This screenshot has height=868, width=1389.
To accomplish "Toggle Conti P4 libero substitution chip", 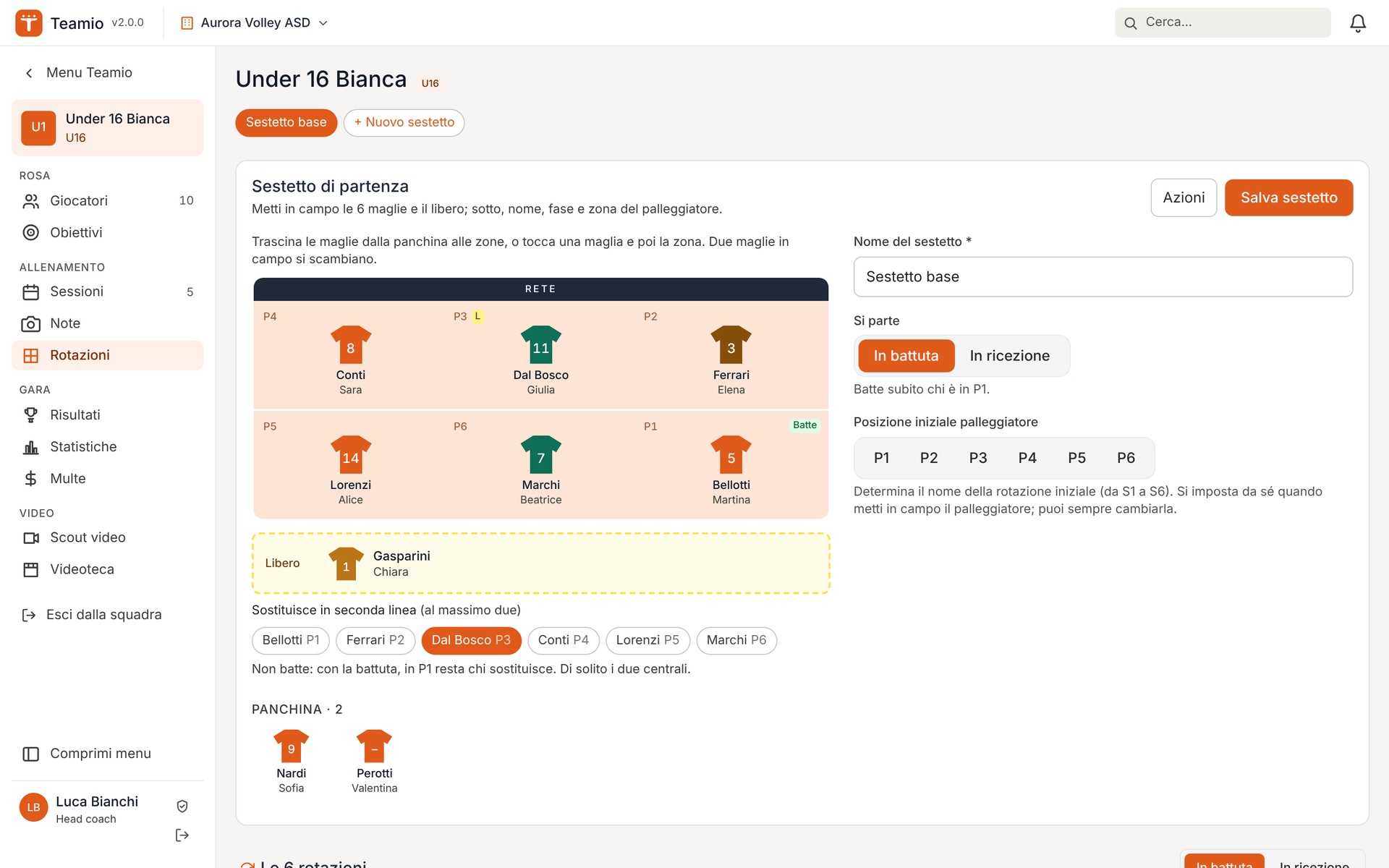I will [564, 640].
